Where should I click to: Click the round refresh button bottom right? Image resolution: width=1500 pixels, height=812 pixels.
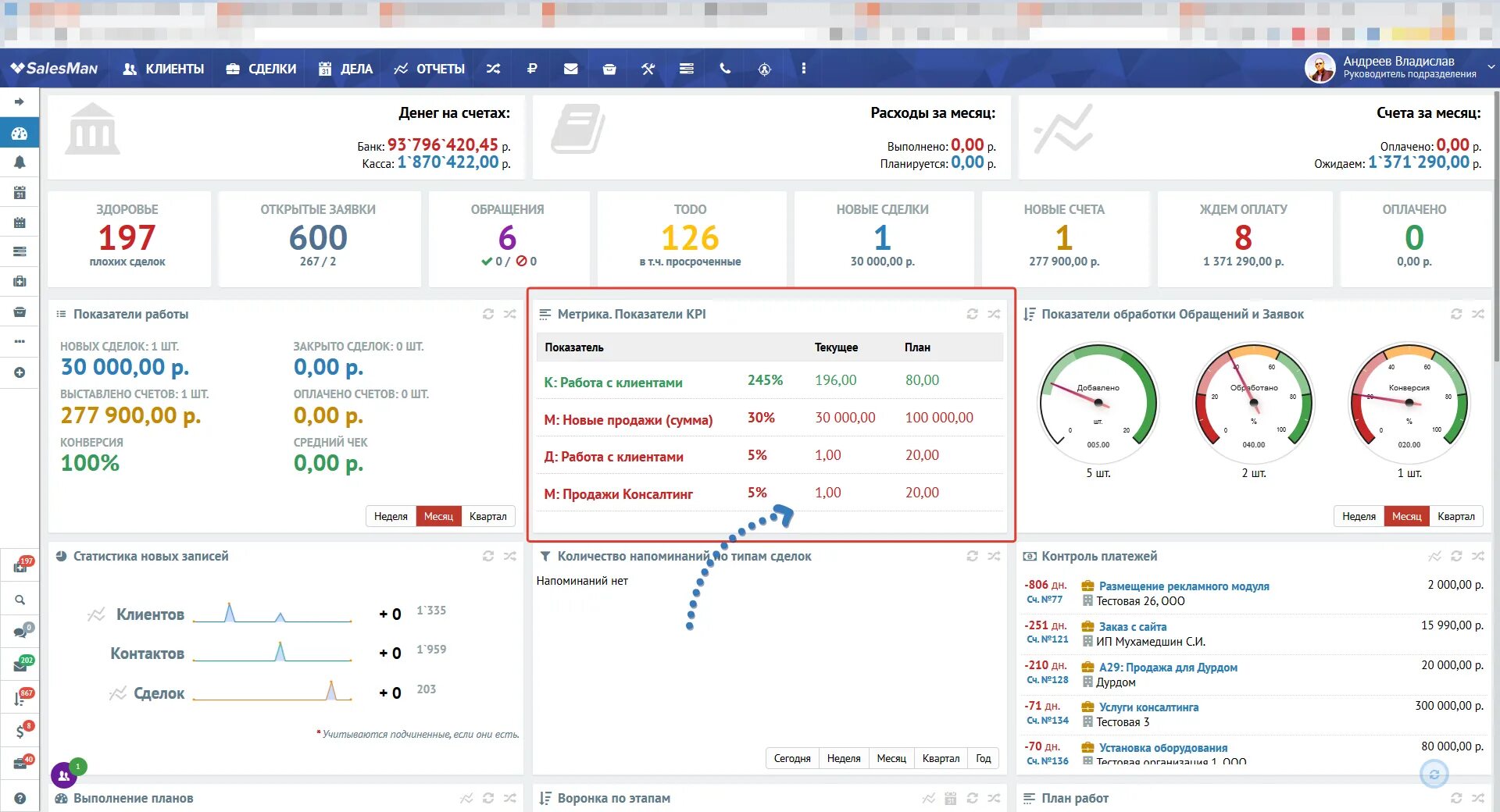tap(1434, 775)
